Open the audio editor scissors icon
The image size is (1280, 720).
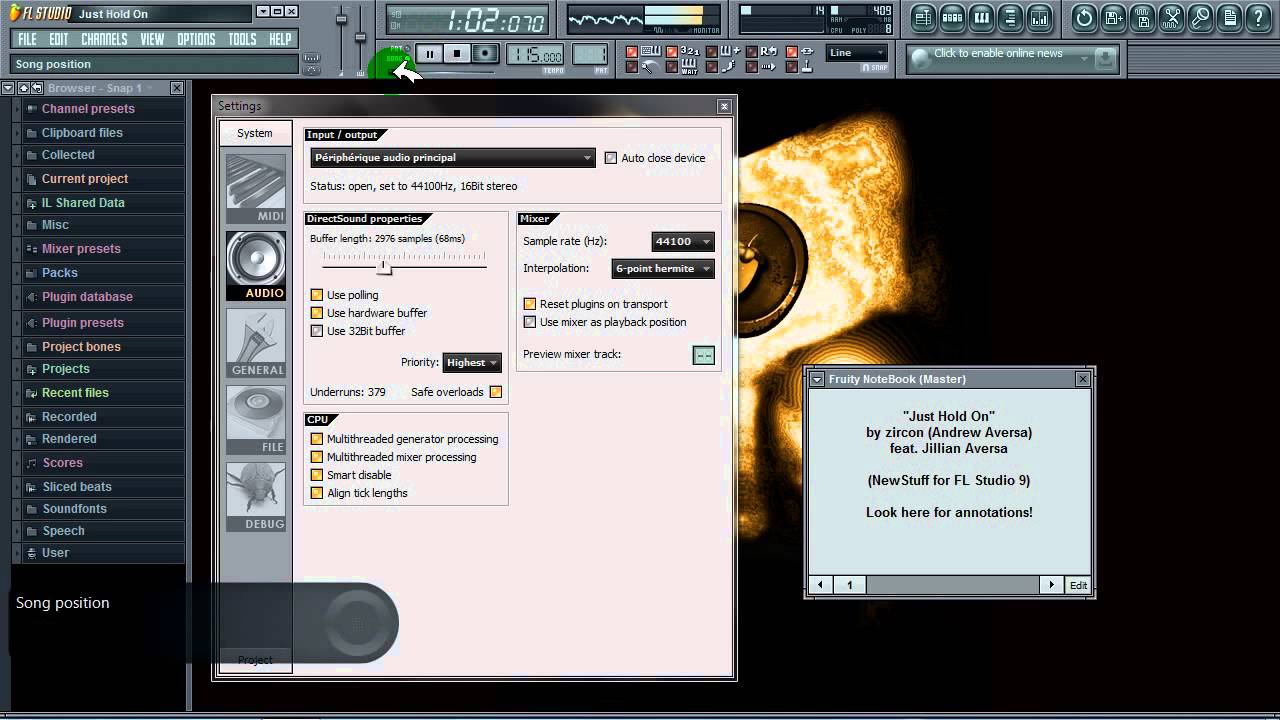coord(1171,18)
